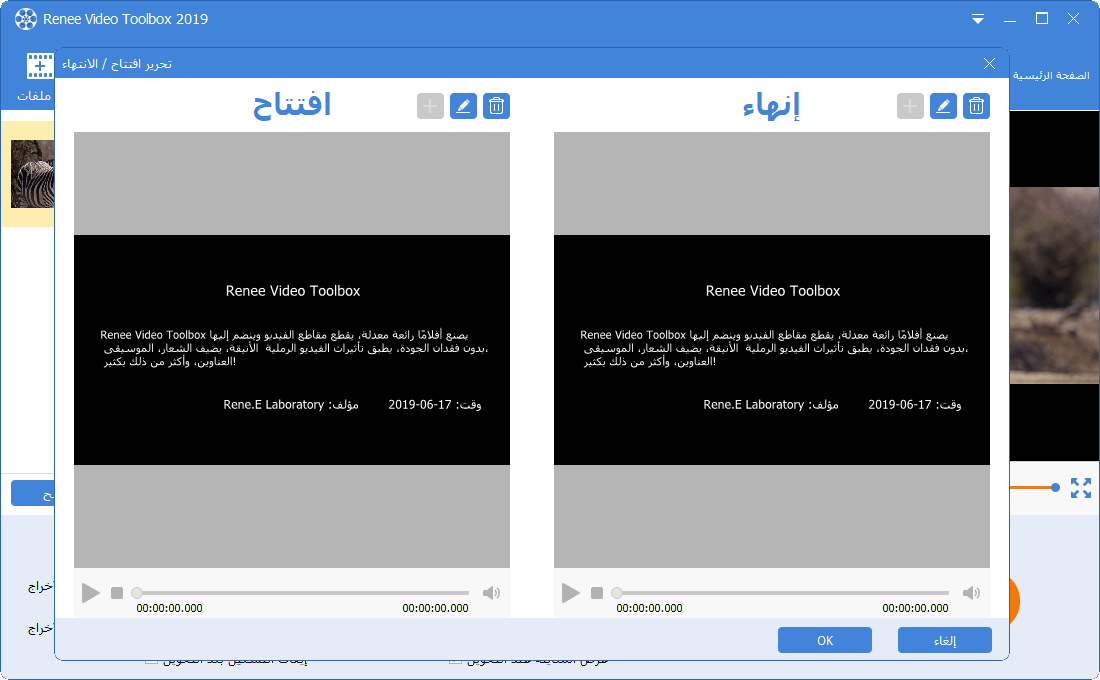Screen dimensions: 1100x680
Task: Stop the opening preview playback
Action: click(x=117, y=593)
